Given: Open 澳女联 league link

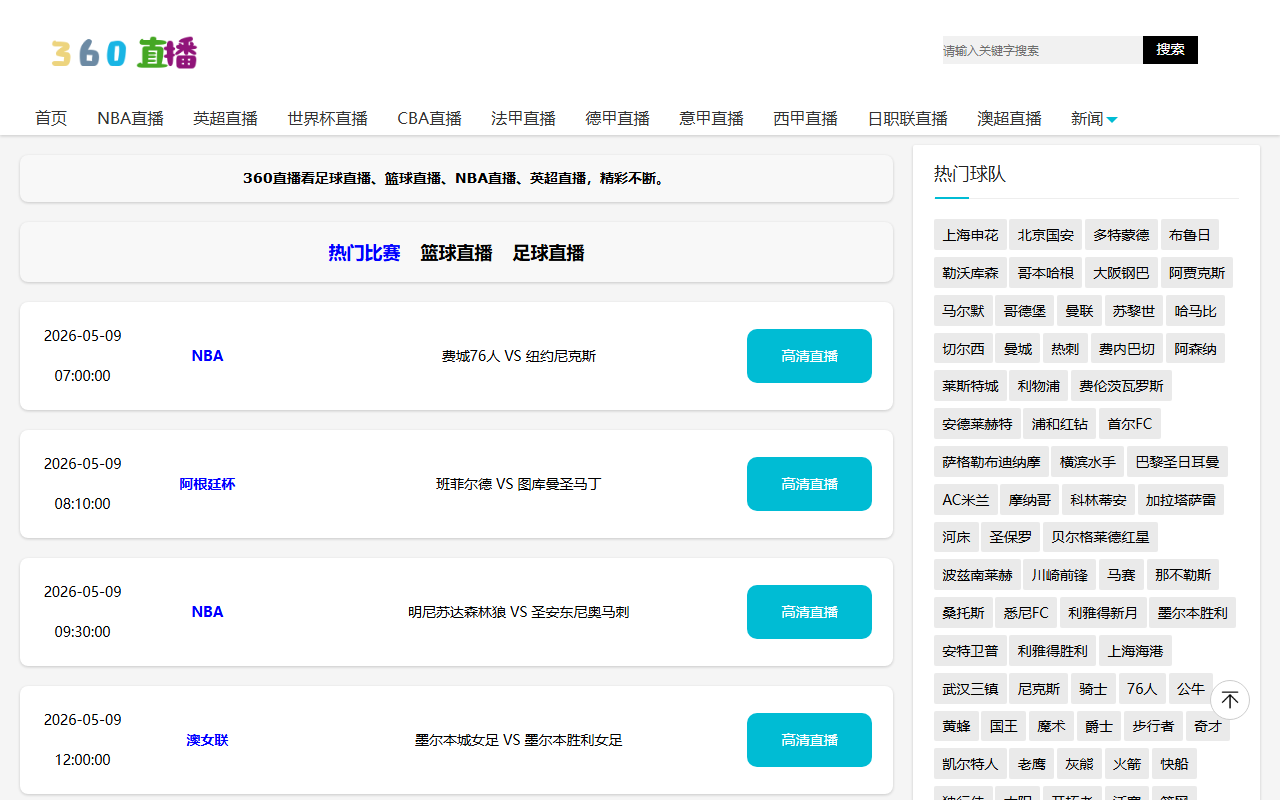Looking at the screenshot, I should coord(207,740).
